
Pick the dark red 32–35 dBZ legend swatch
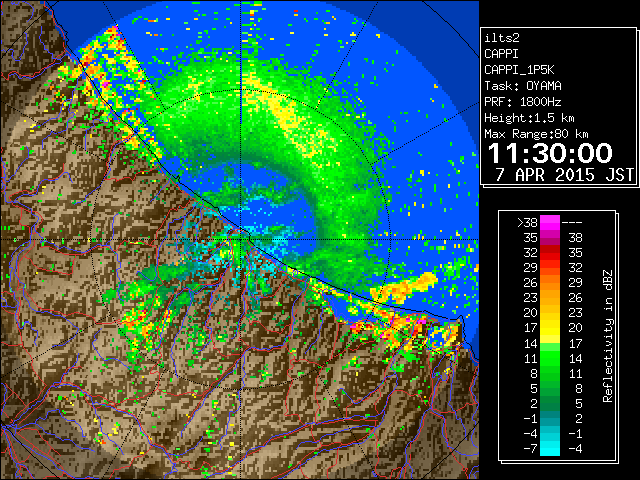click(x=550, y=253)
